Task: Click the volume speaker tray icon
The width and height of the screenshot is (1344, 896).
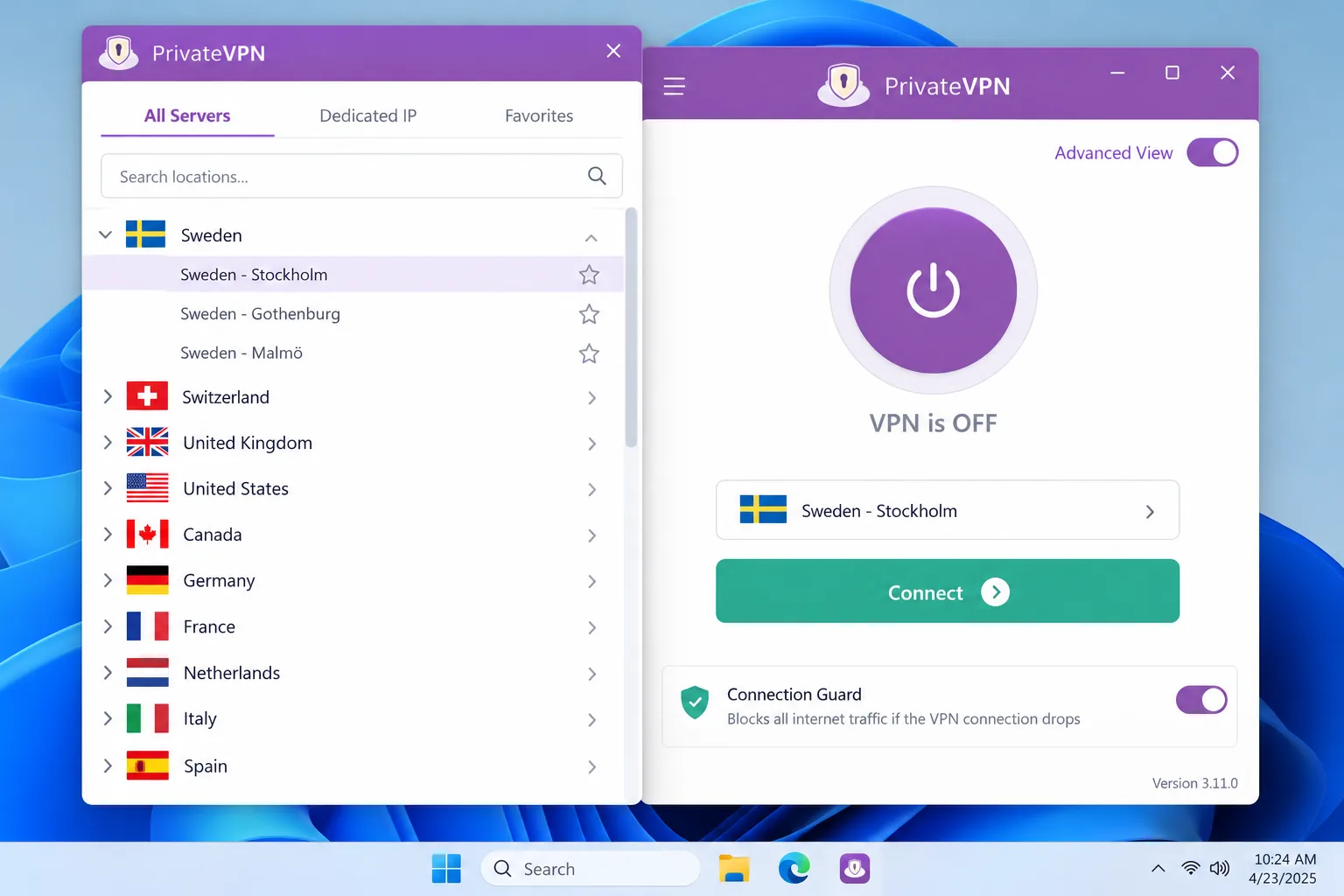Action: [1219, 868]
